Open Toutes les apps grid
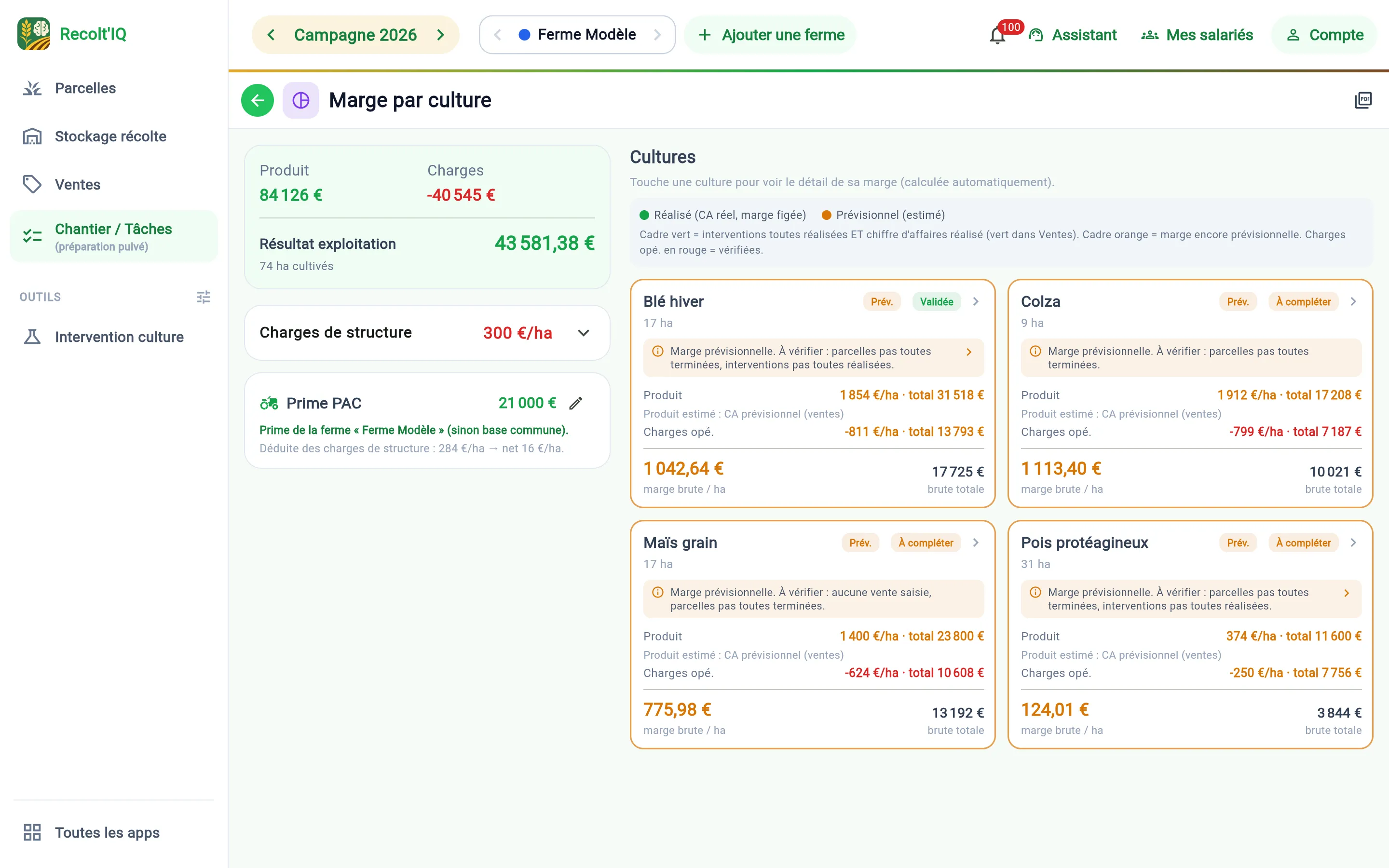This screenshot has height=868, width=1389. (x=92, y=832)
